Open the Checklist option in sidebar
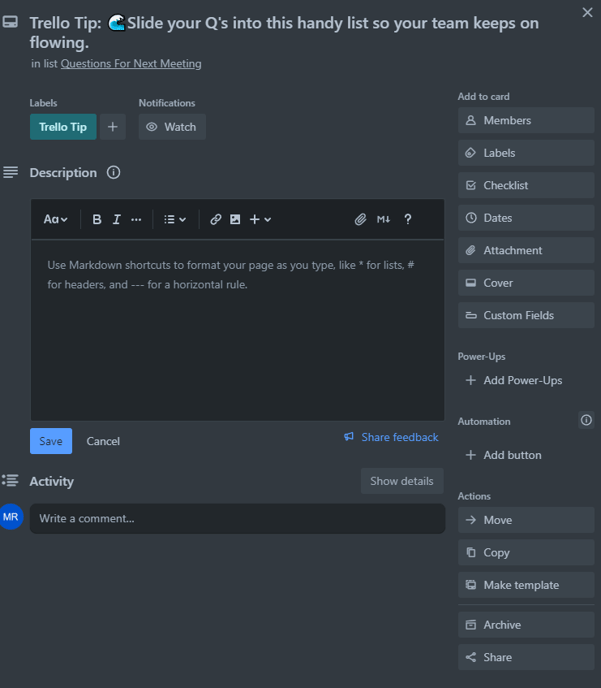 pyautogui.click(x=526, y=186)
